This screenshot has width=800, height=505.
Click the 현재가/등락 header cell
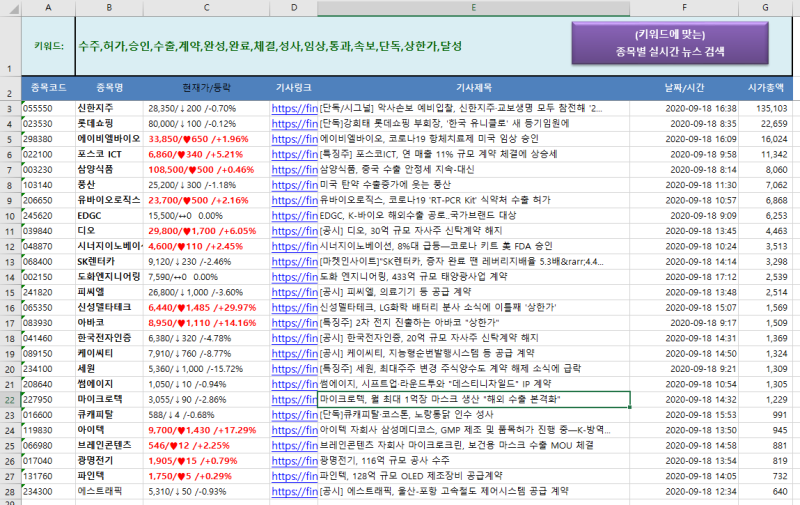tap(207, 88)
